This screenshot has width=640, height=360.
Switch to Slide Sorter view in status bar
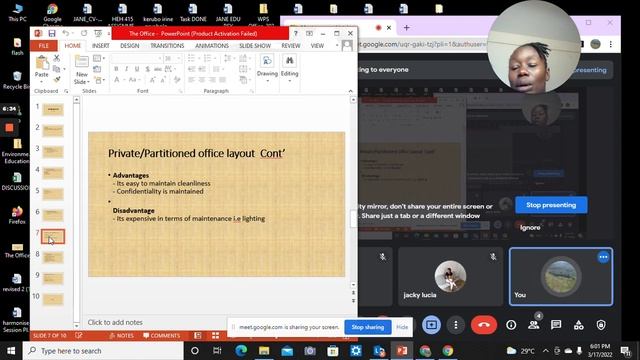click(216, 336)
